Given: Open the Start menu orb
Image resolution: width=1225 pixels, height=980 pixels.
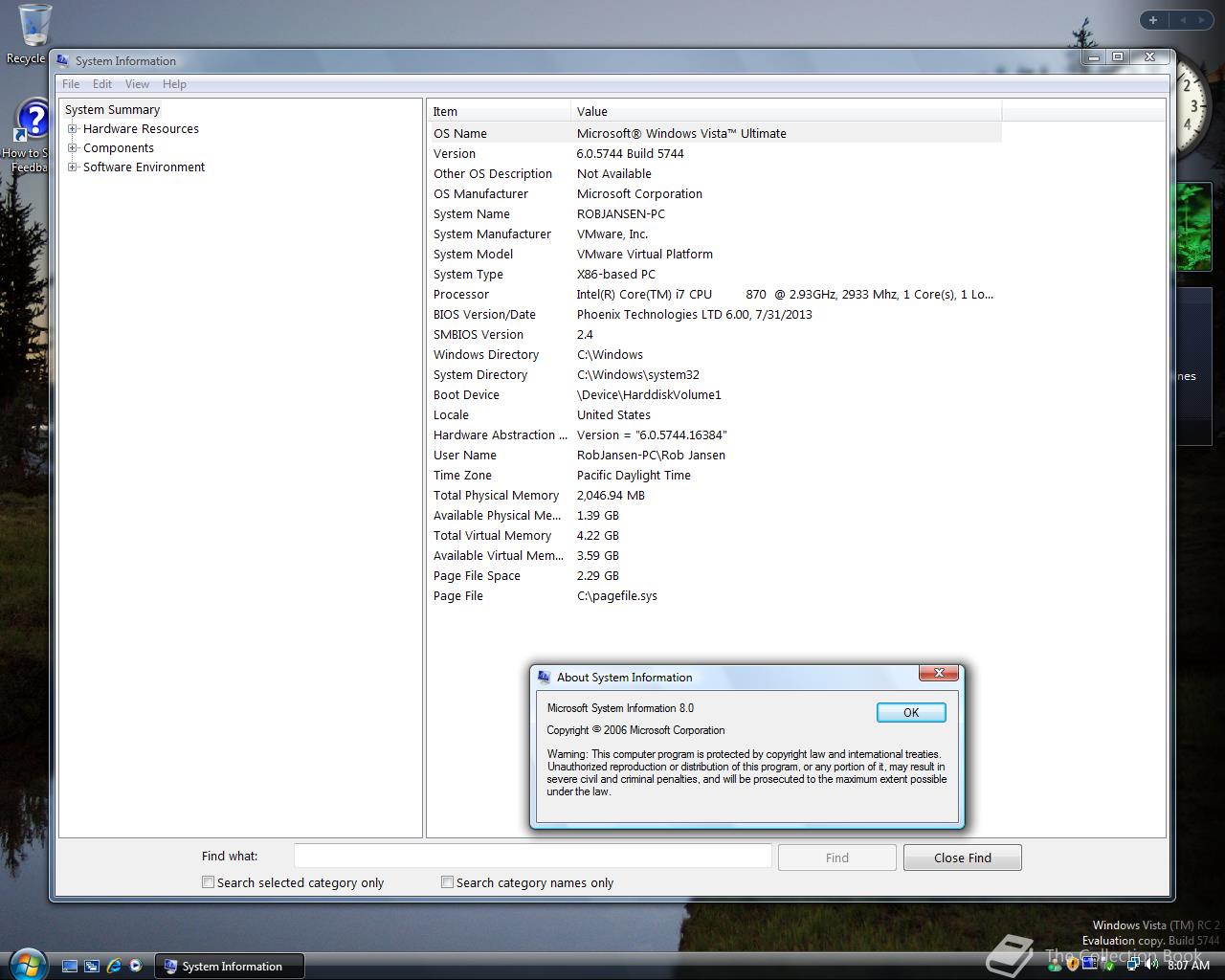Looking at the screenshot, I should (26, 963).
